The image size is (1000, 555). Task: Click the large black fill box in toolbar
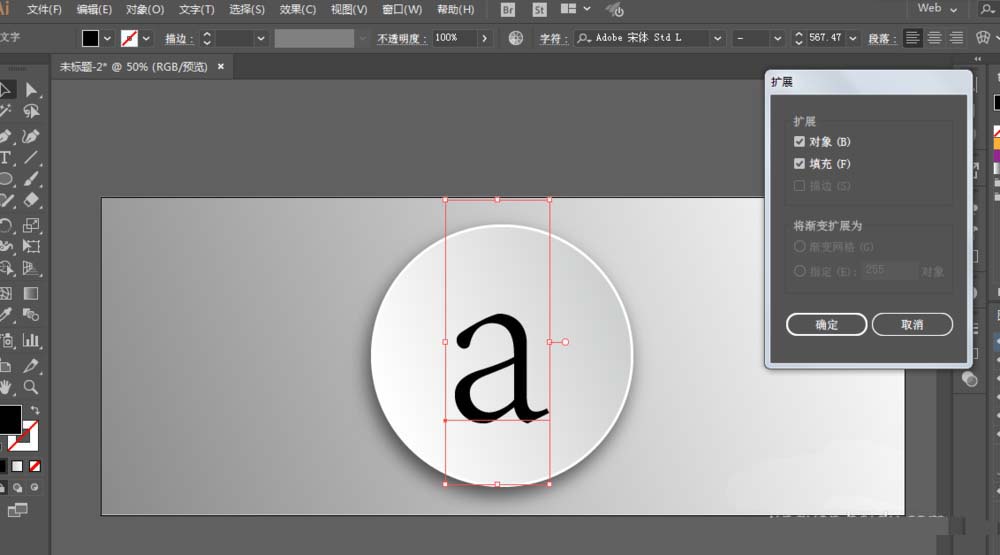pos(10,419)
